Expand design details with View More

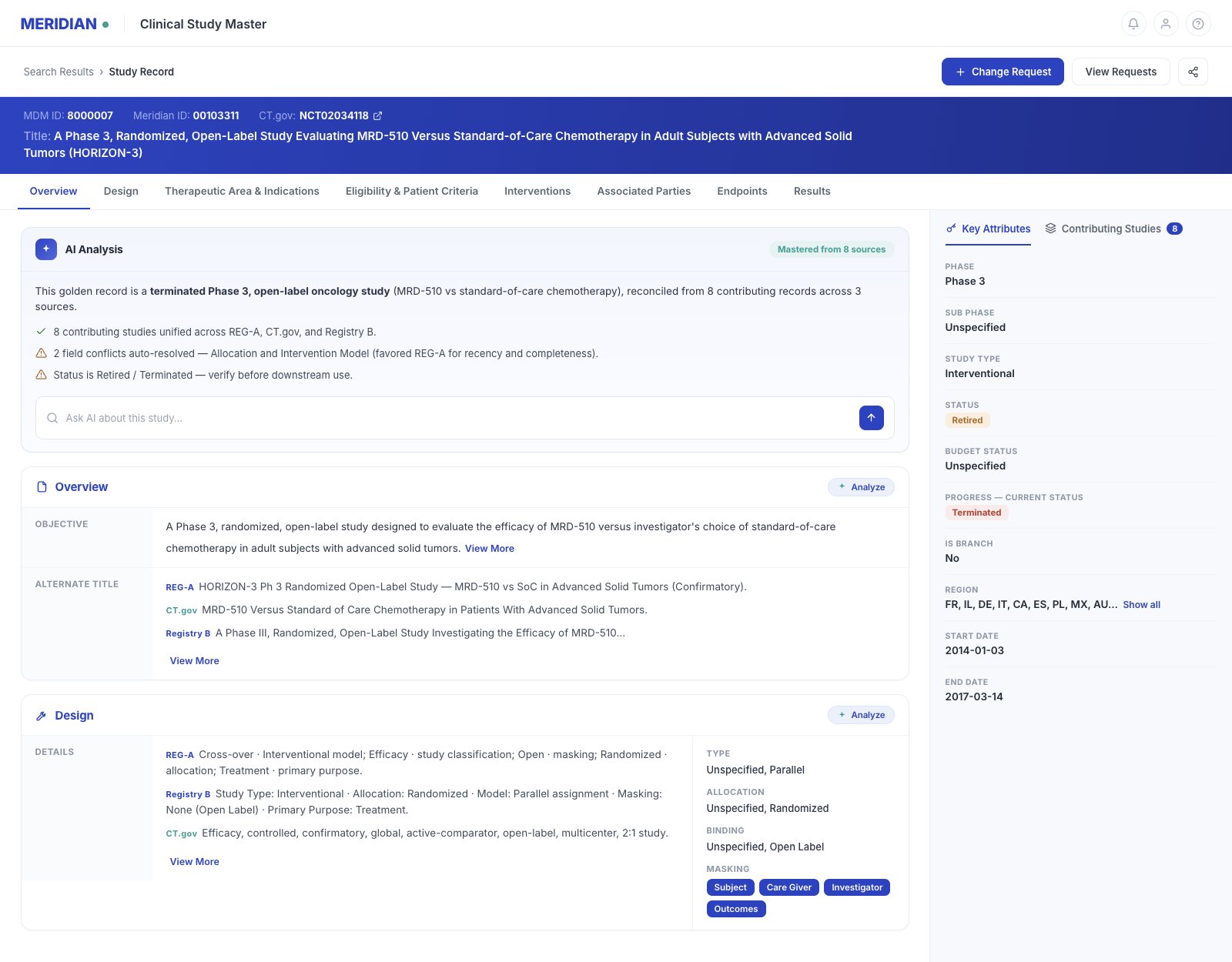195,862
